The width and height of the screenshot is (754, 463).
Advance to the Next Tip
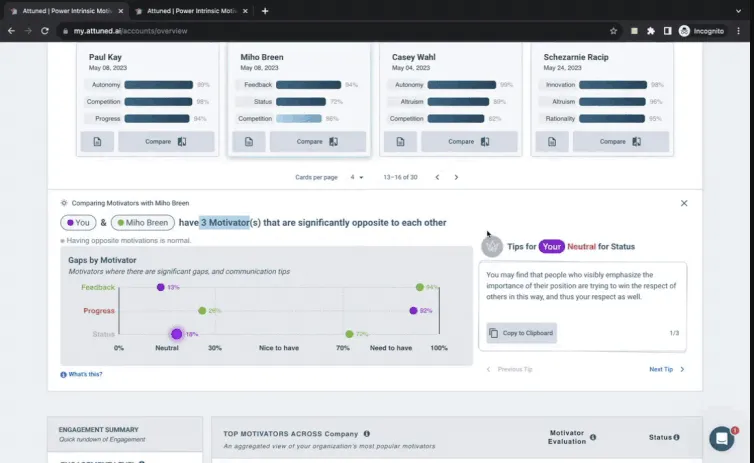(x=666, y=369)
